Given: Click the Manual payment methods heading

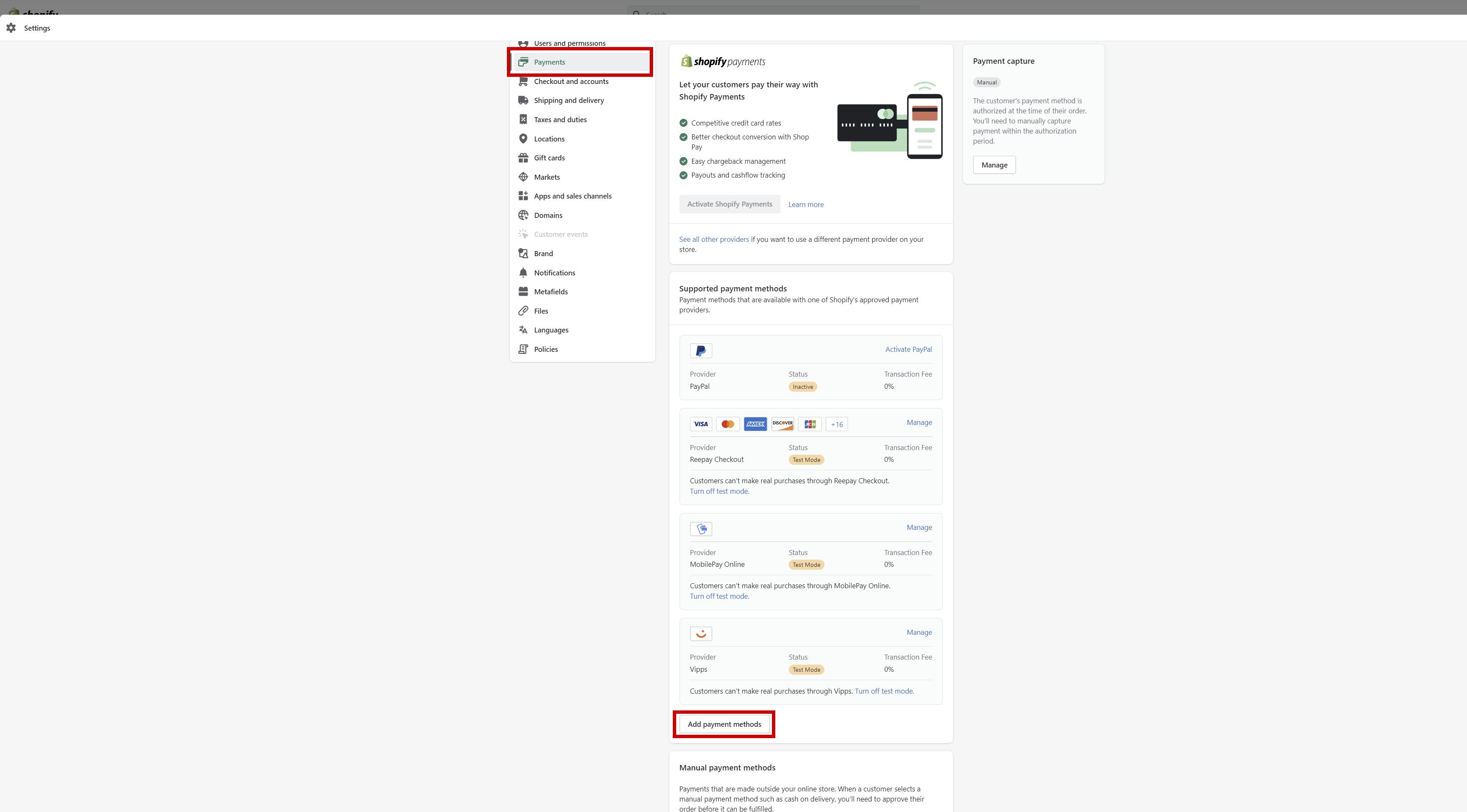Looking at the screenshot, I should [727, 767].
